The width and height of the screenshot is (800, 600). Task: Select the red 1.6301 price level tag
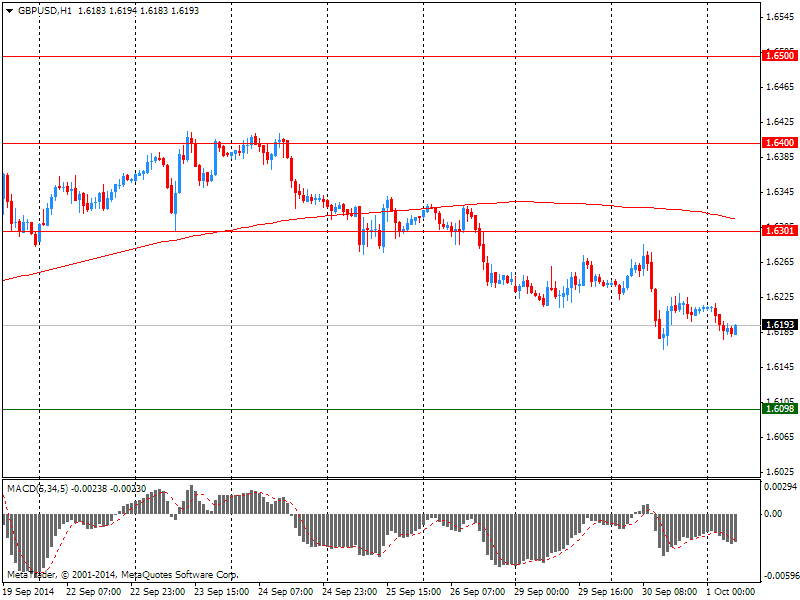click(x=779, y=231)
